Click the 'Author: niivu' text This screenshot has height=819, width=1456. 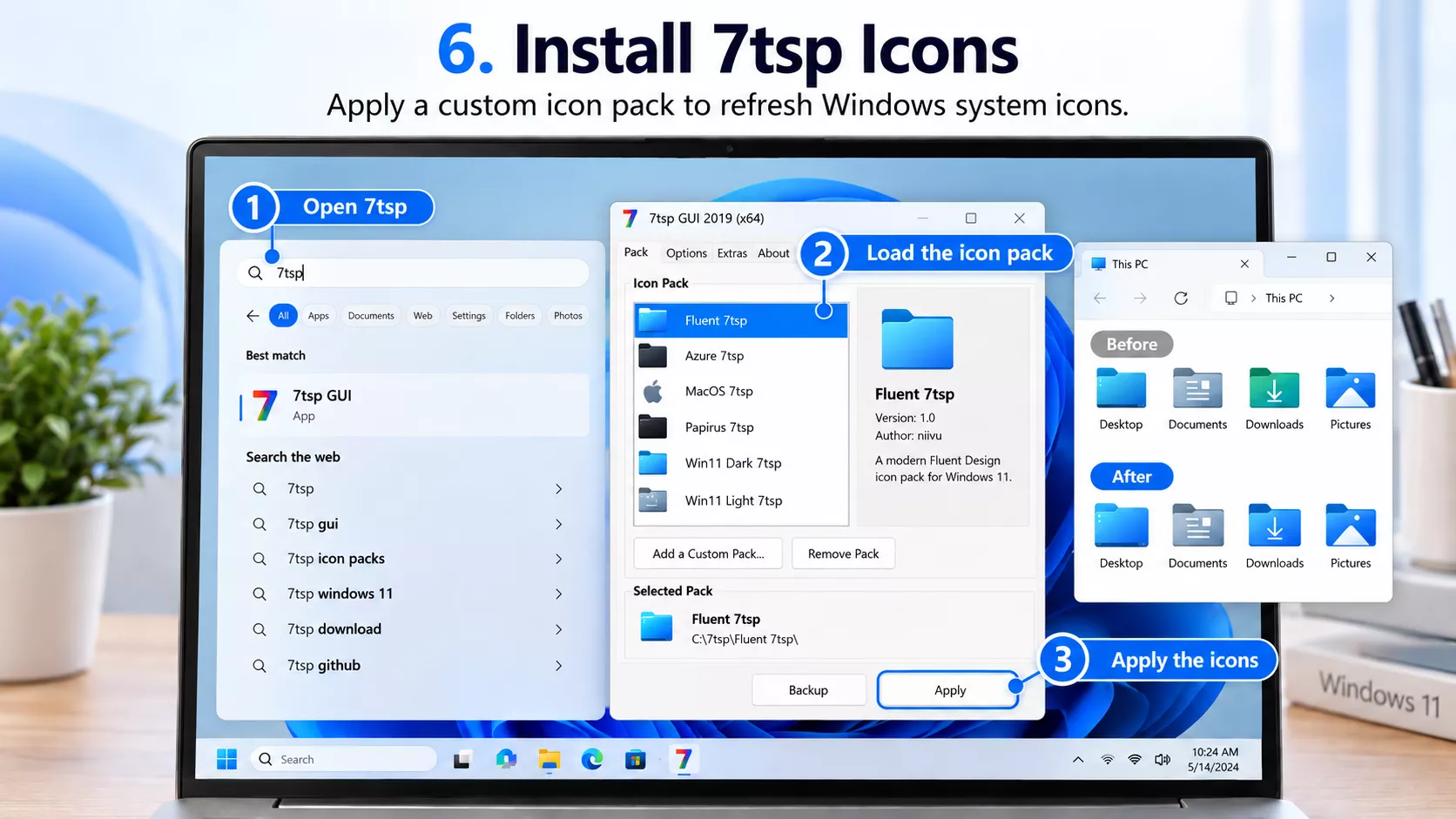pyautogui.click(x=908, y=436)
